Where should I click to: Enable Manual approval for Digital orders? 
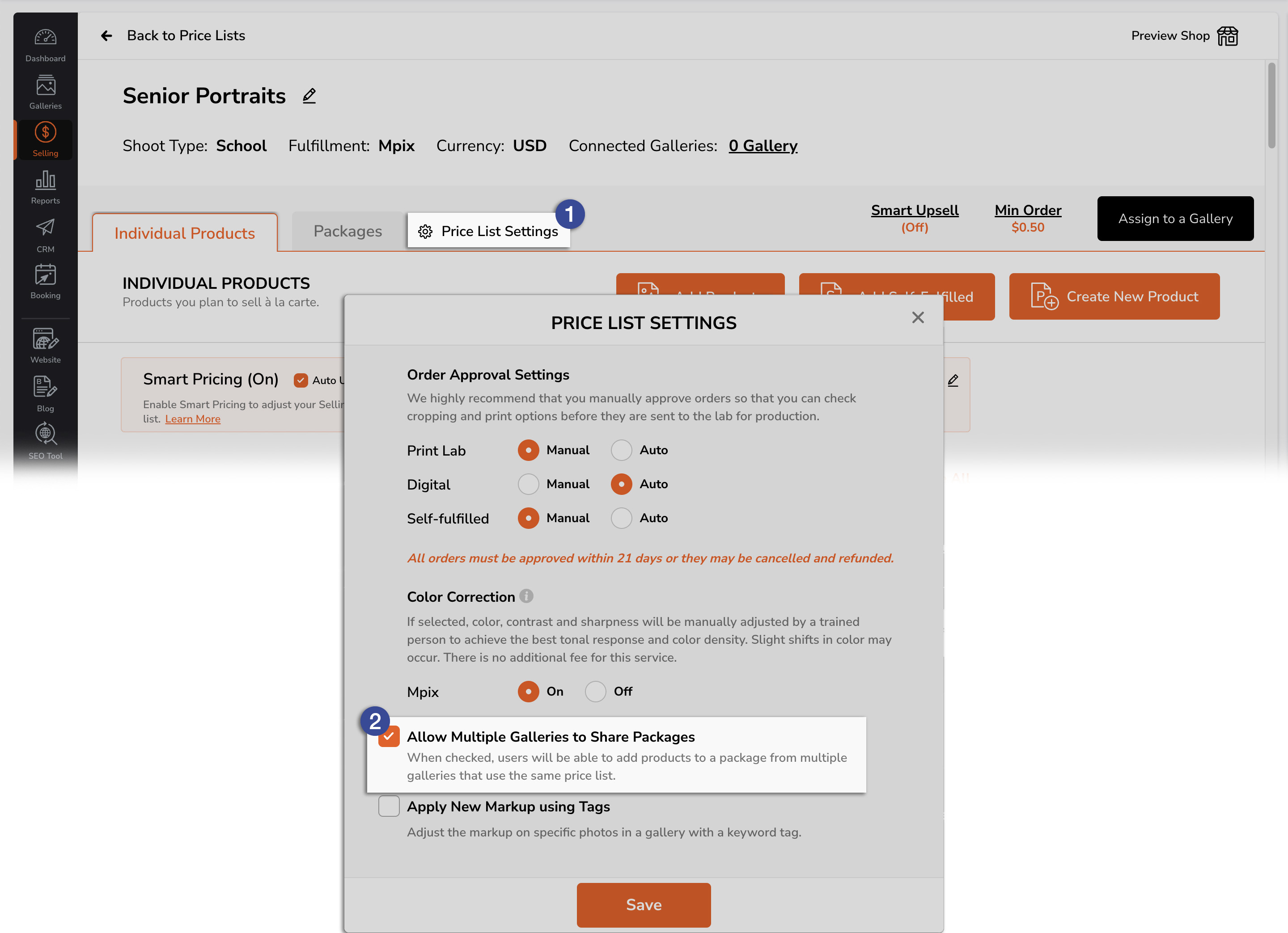(529, 484)
